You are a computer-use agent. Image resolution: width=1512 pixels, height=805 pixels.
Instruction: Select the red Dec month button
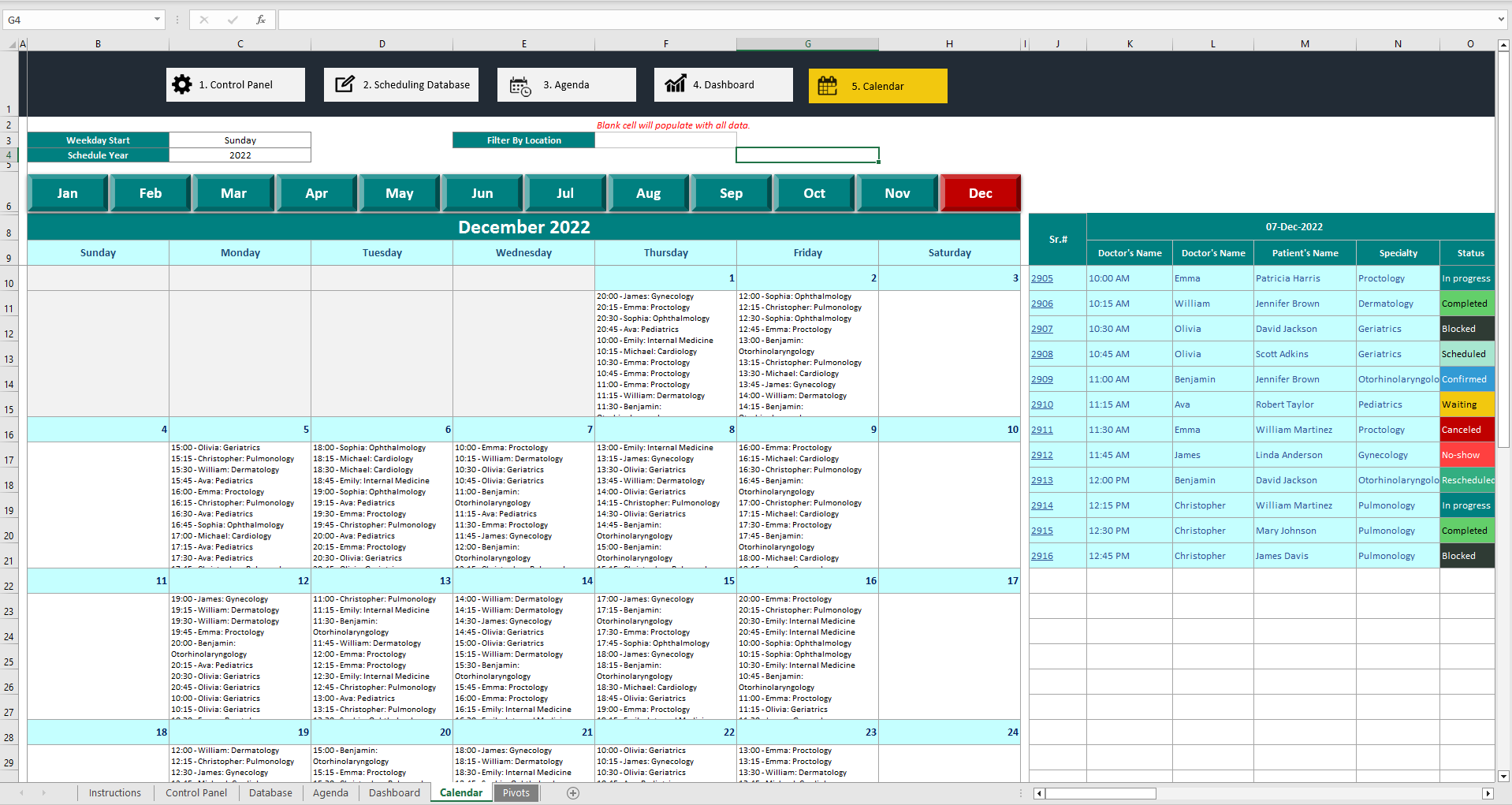click(x=981, y=193)
